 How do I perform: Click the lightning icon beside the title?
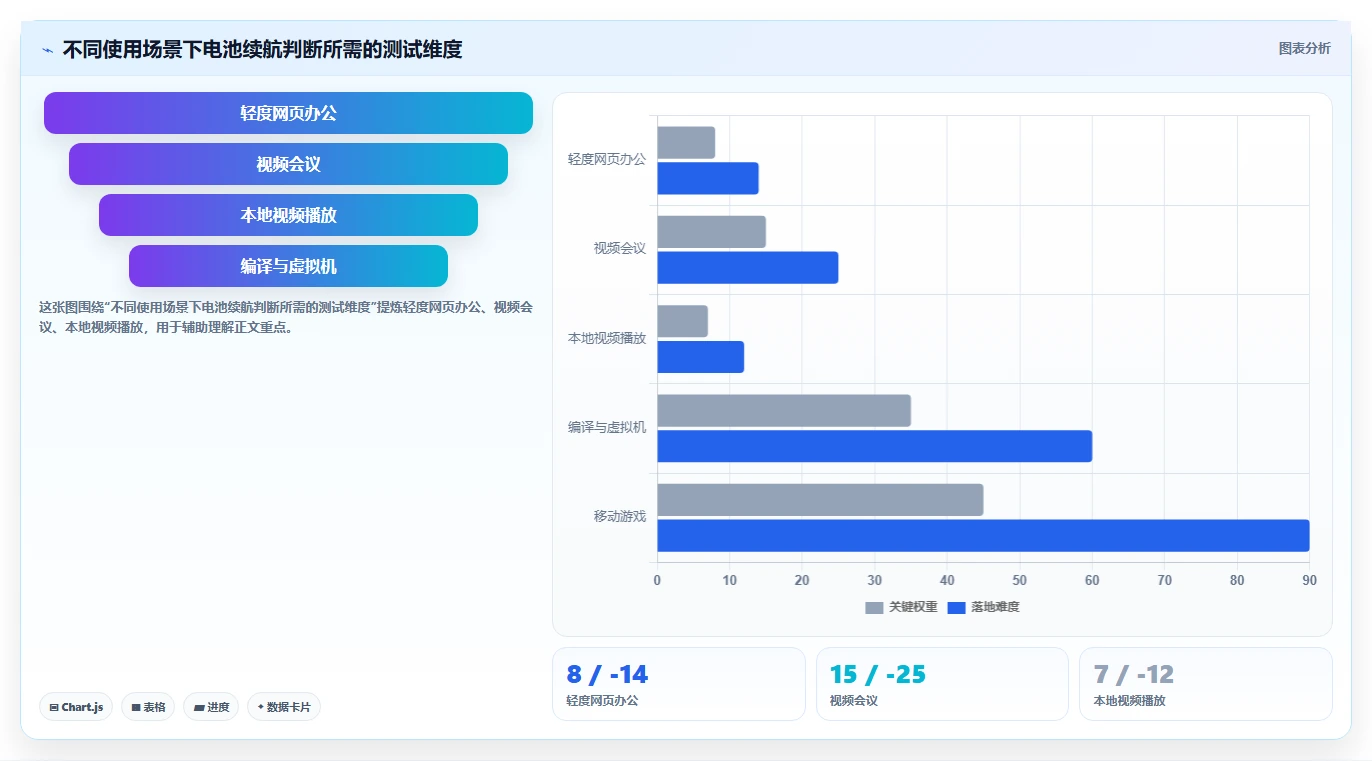coord(47,50)
